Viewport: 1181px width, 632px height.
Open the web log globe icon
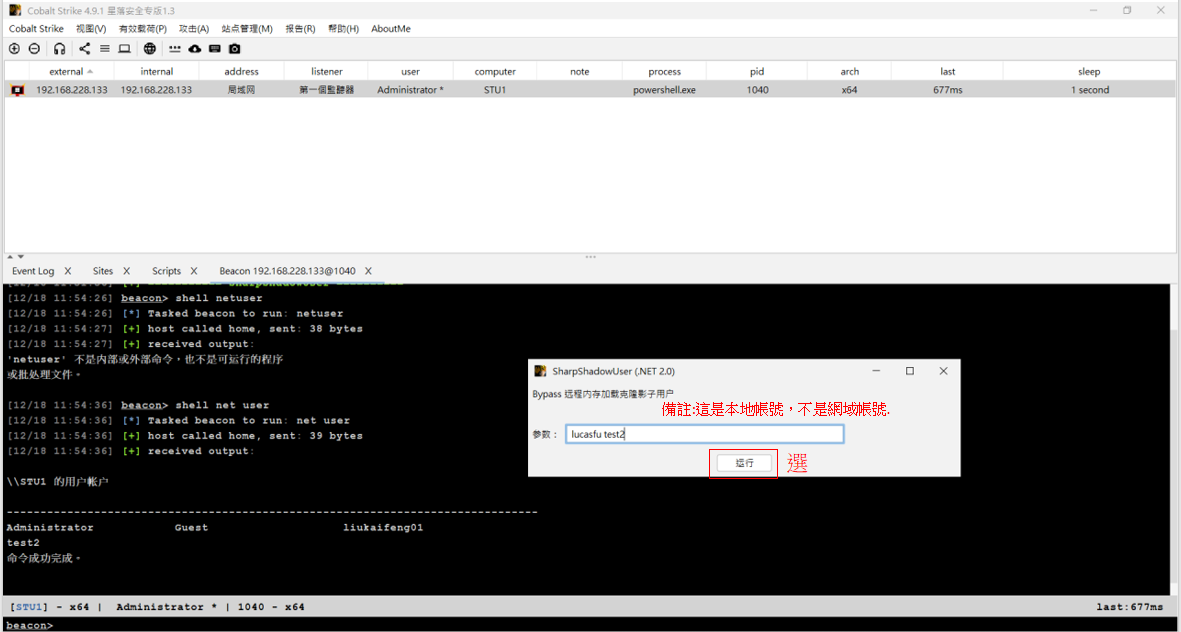point(150,48)
